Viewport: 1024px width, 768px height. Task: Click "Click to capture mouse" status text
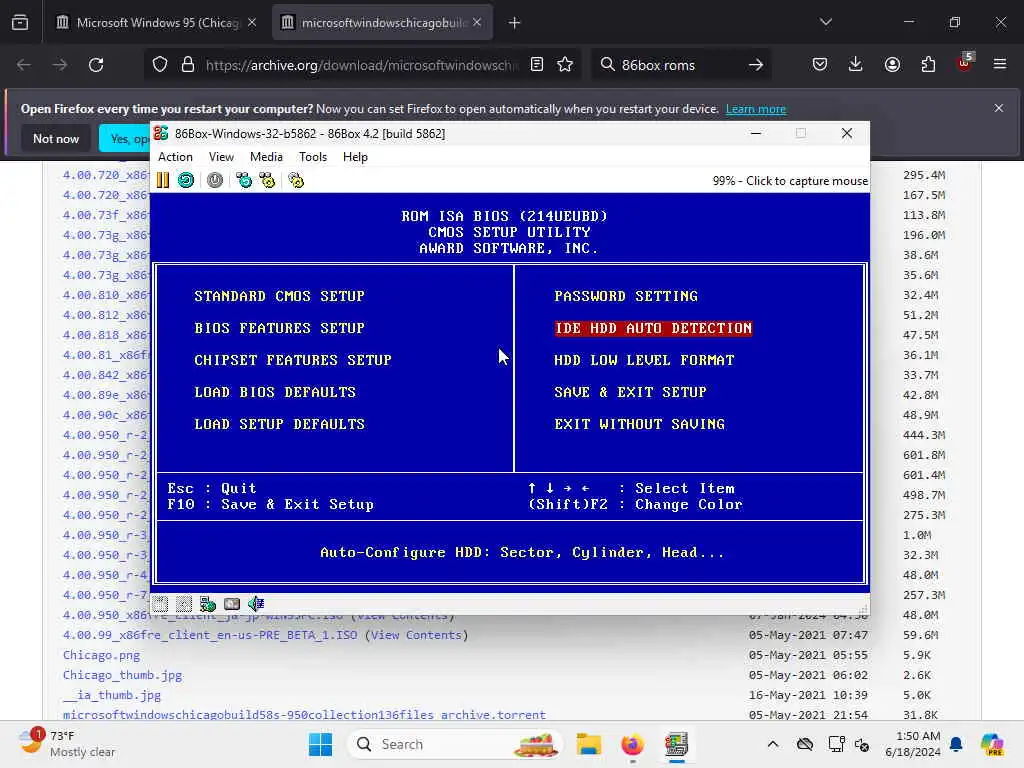807,181
